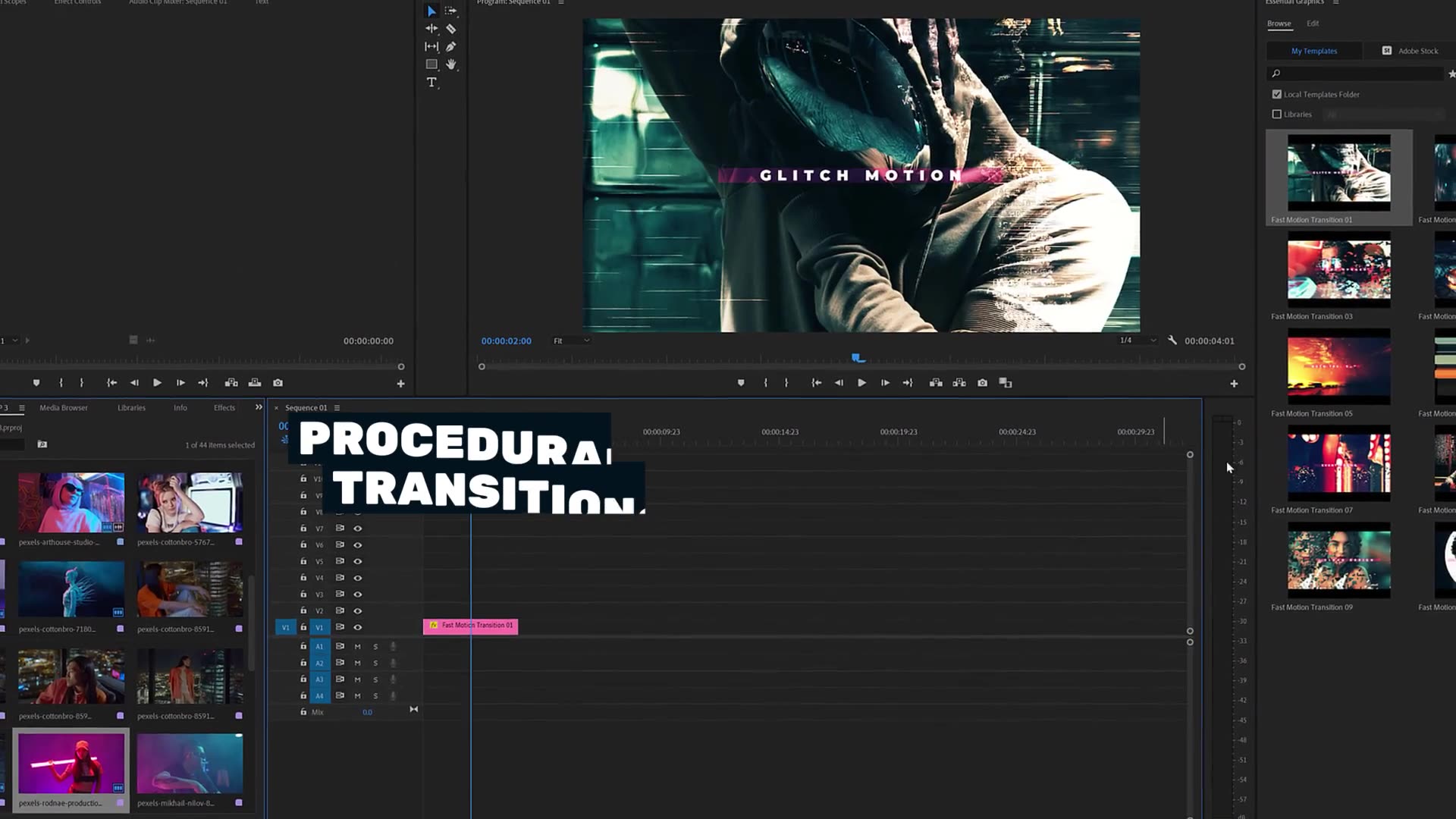
Task: Add marker in Source monitor
Action: pyautogui.click(x=36, y=383)
